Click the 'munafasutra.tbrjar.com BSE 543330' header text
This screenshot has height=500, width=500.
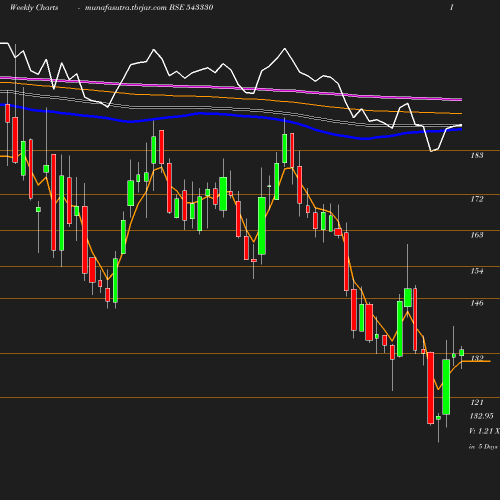[x=149, y=8]
